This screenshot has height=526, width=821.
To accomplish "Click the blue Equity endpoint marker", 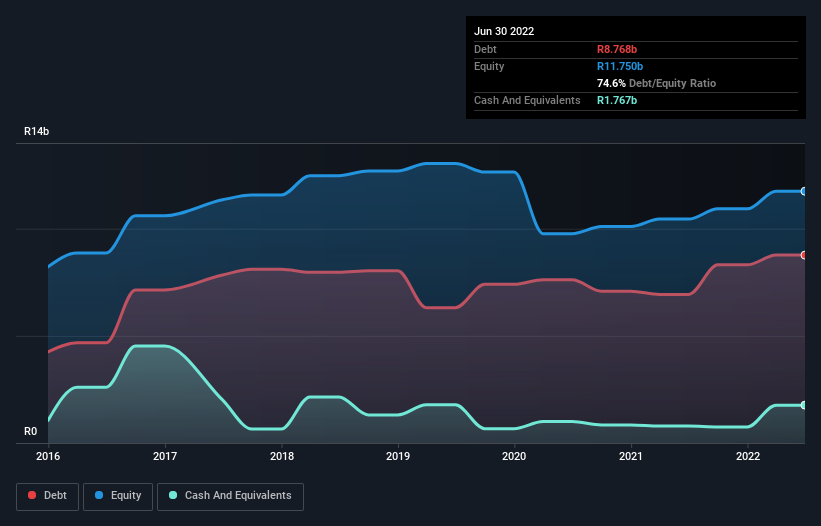I will (804, 192).
